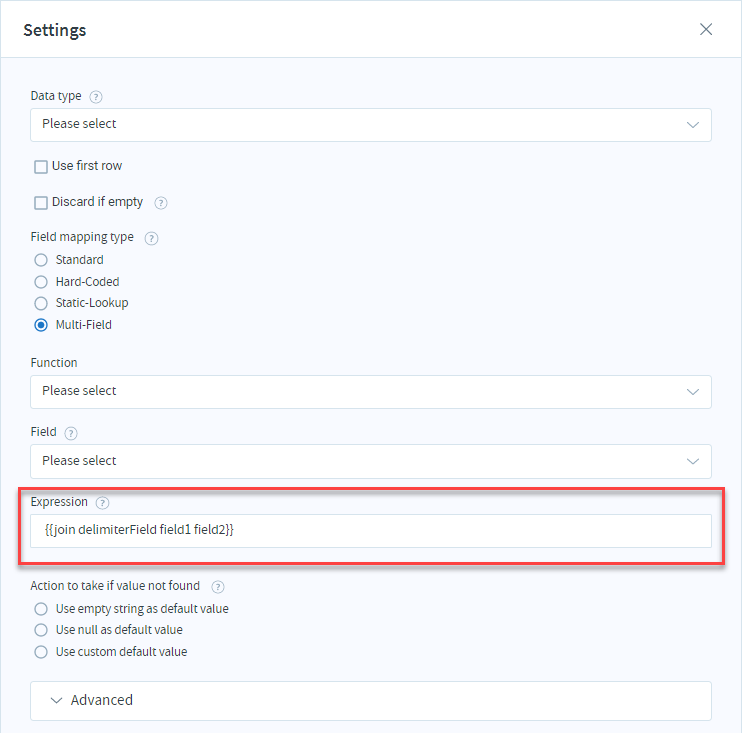
Task: Select the Standard mapping type radio
Action: [x=41, y=260]
